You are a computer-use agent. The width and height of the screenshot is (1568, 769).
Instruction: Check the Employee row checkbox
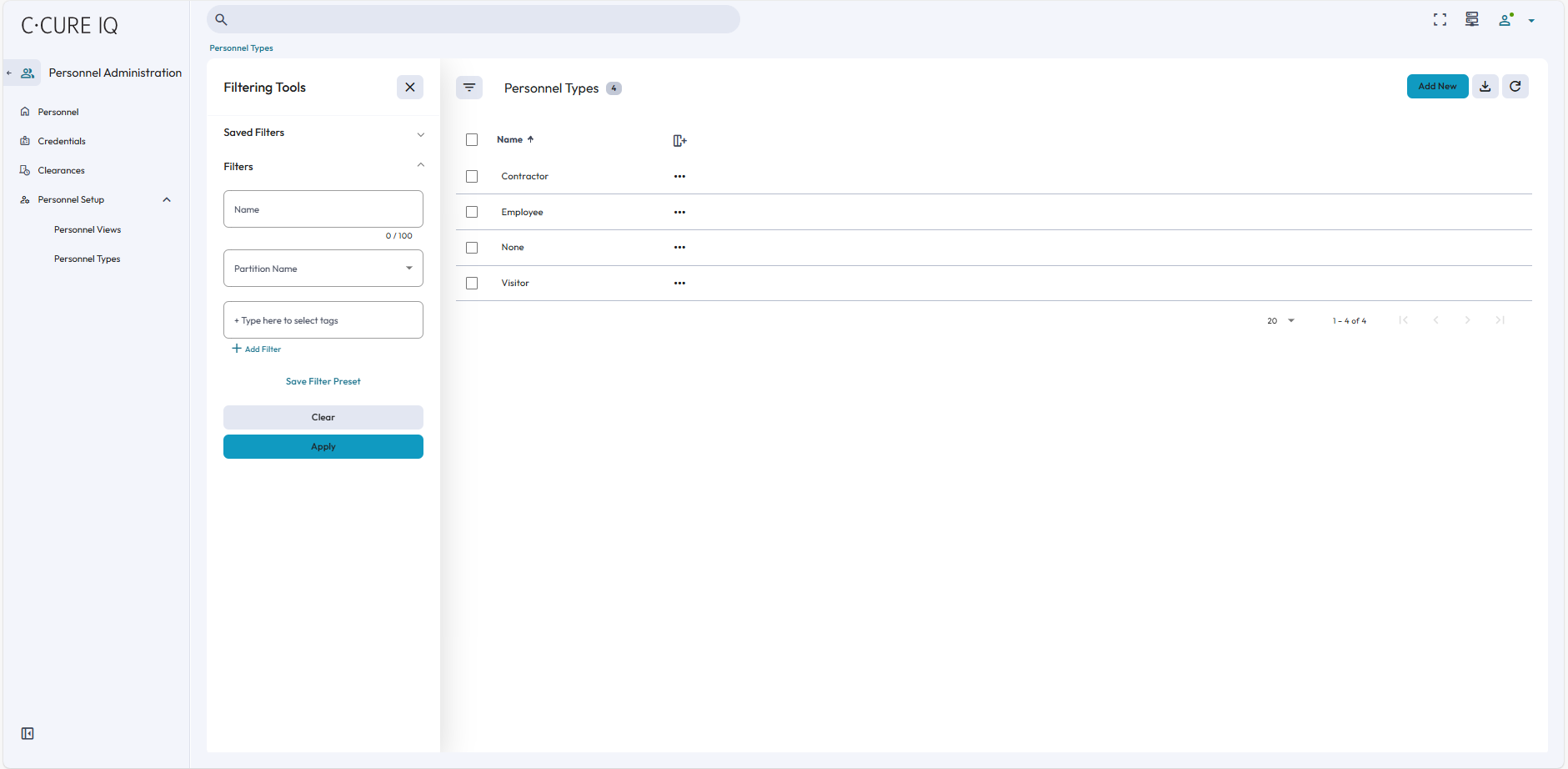tap(472, 213)
